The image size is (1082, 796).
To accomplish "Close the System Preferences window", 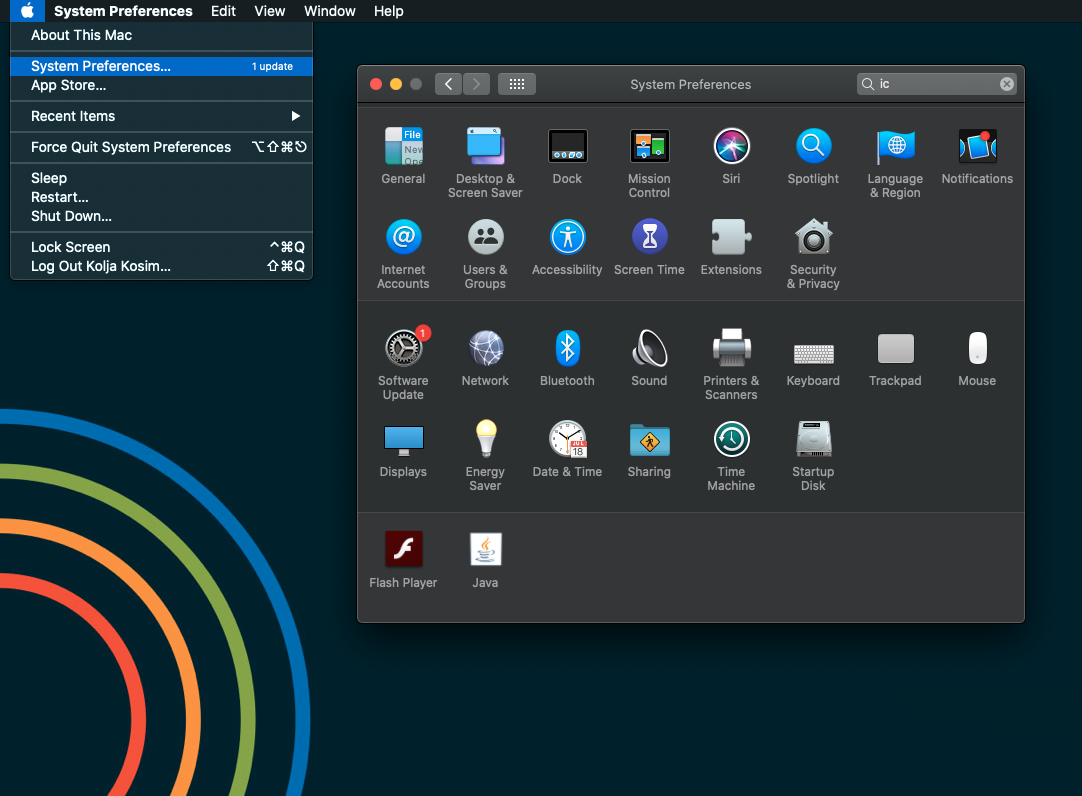I will pos(376,84).
